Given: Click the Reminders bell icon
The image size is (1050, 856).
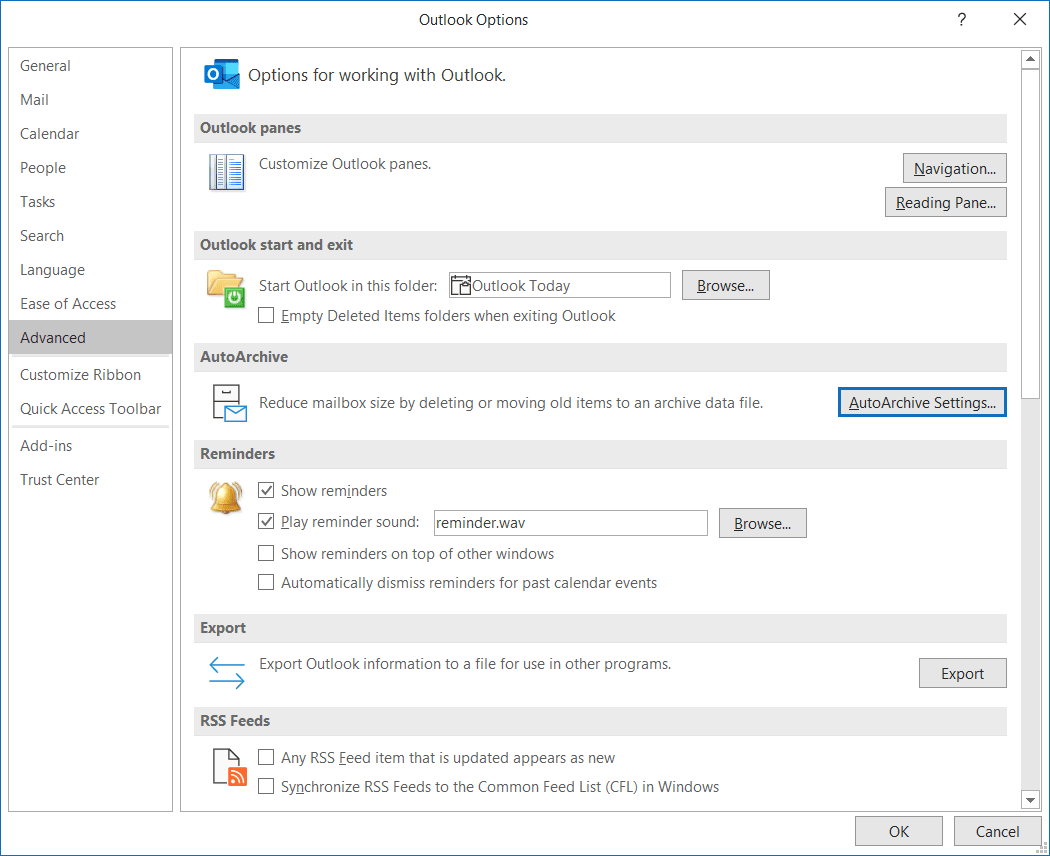Looking at the screenshot, I should (226, 498).
